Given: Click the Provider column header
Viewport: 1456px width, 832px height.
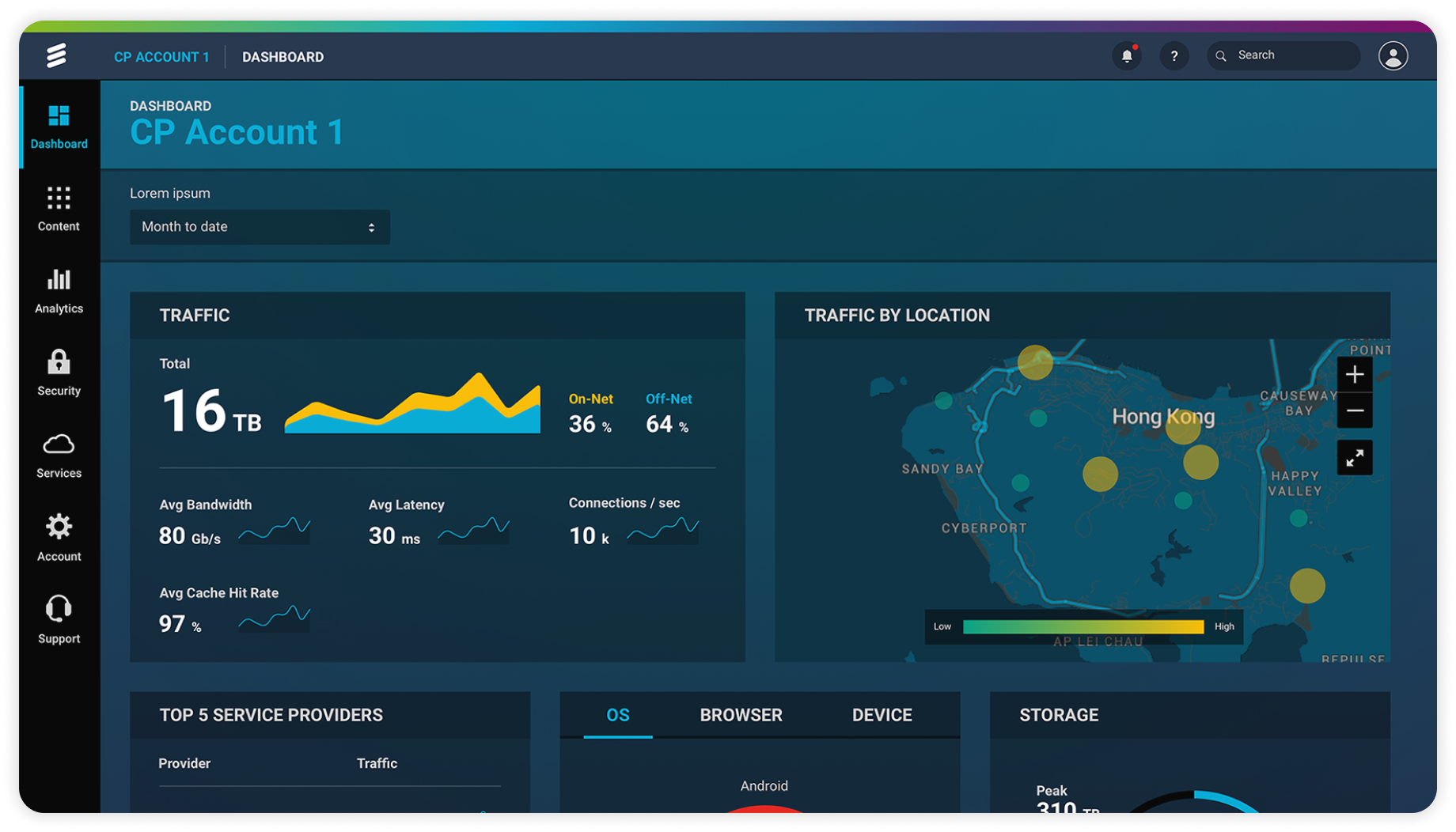Looking at the screenshot, I should tap(184, 763).
